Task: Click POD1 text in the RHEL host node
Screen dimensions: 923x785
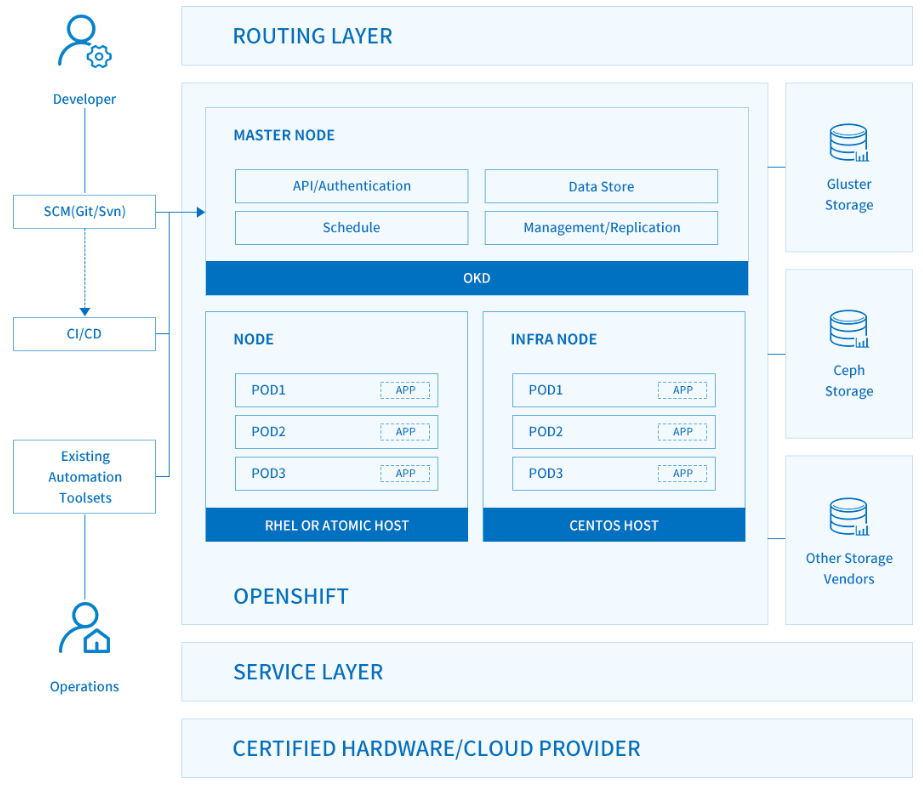Action: pyautogui.click(x=268, y=390)
